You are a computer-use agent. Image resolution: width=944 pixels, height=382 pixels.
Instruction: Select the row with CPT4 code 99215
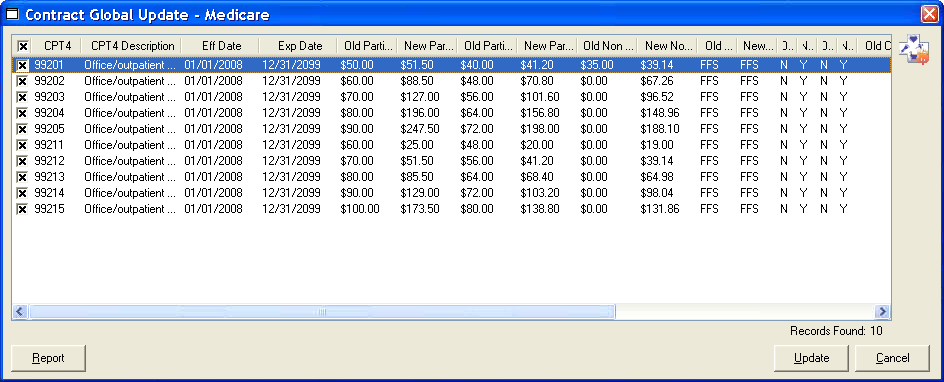(451, 209)
